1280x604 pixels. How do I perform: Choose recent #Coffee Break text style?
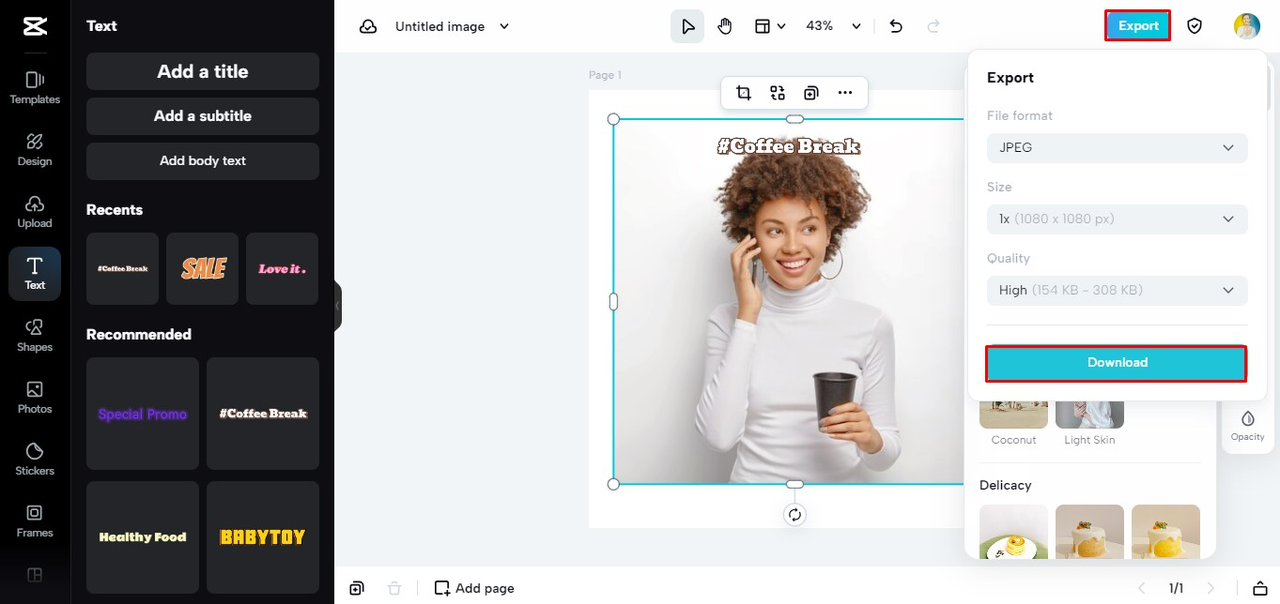(x=122, y=269)
